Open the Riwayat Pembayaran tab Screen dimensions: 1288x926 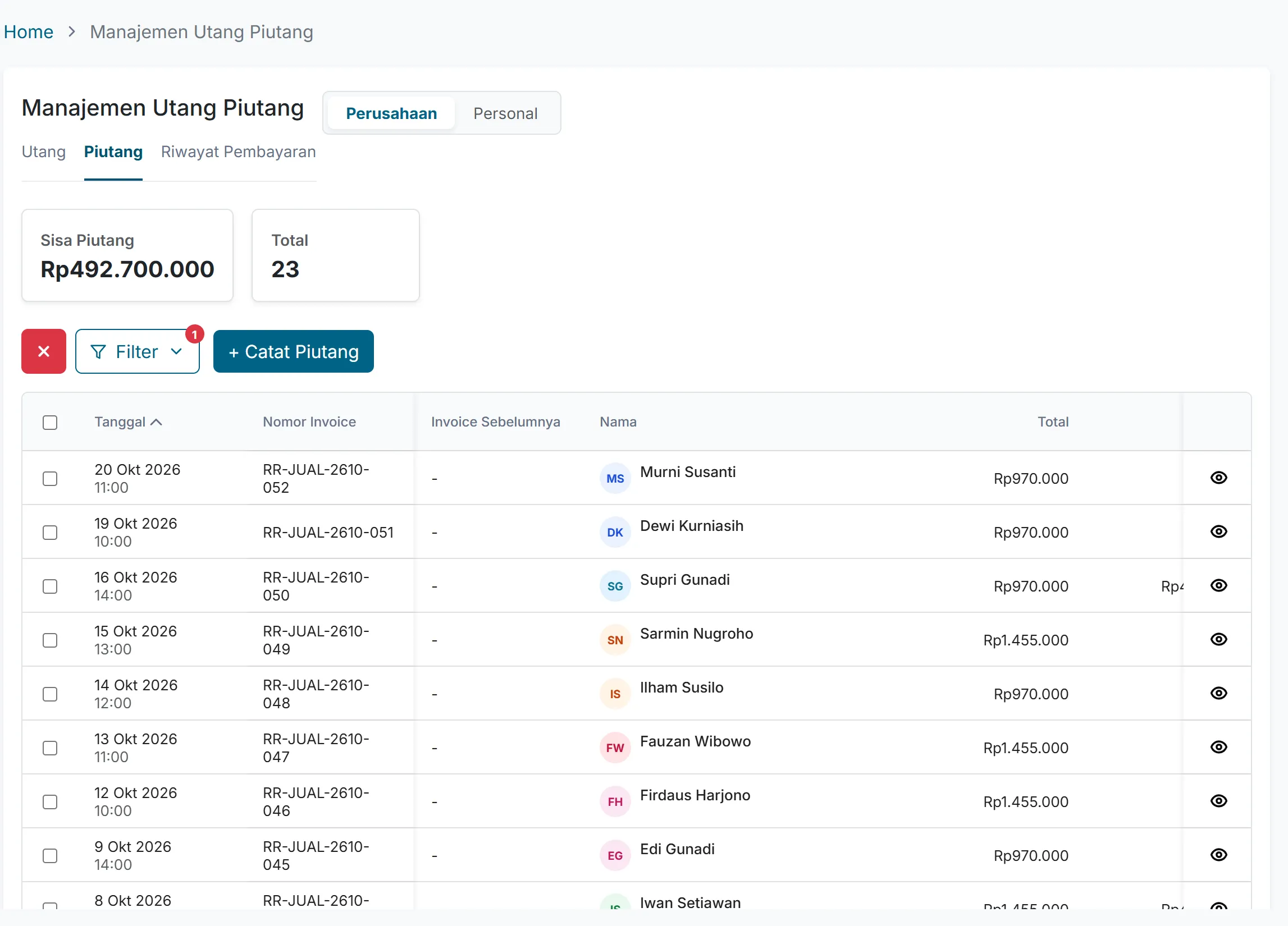[239, 152]
